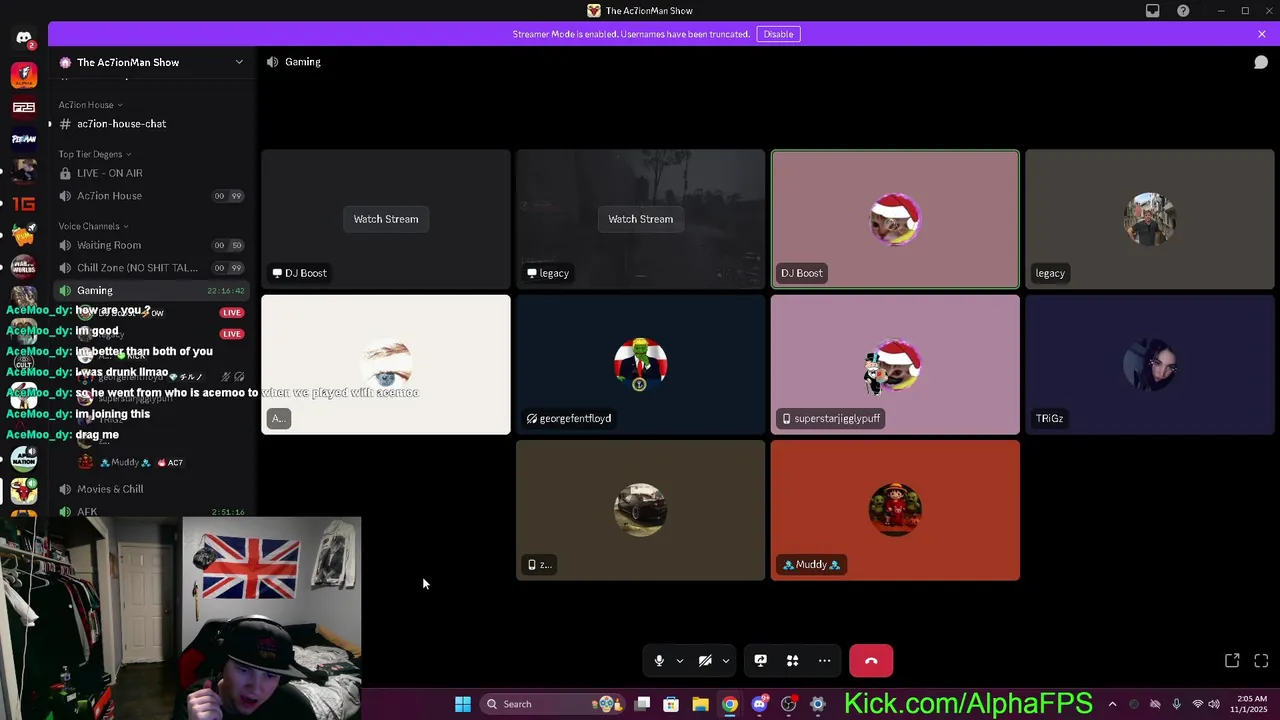Focus legacy's avatar video tile
This screenshot has width=1280, height=720.
point(1150,219)
